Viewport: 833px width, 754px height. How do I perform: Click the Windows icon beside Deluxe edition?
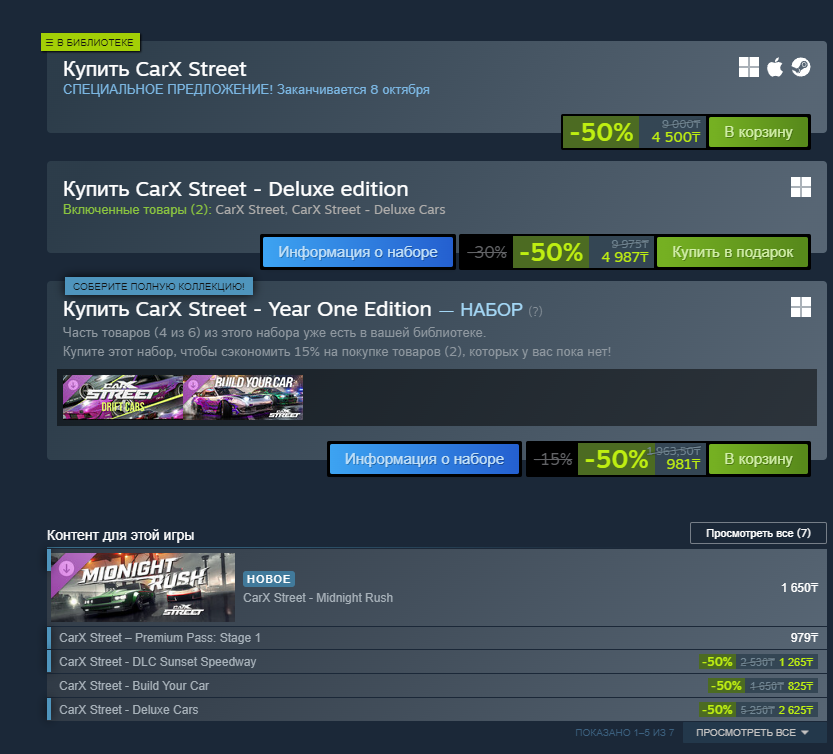[801, 187]
